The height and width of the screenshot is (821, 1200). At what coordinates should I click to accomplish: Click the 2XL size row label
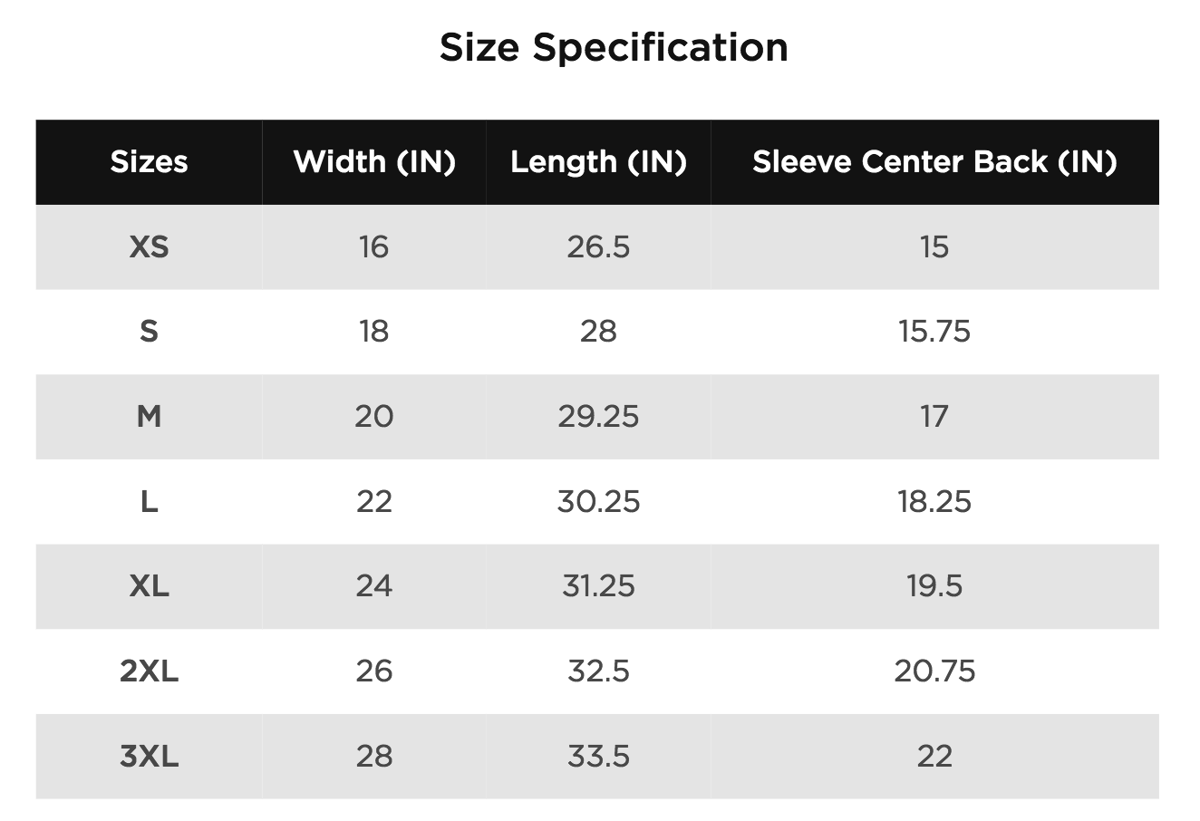pos(149,671)
